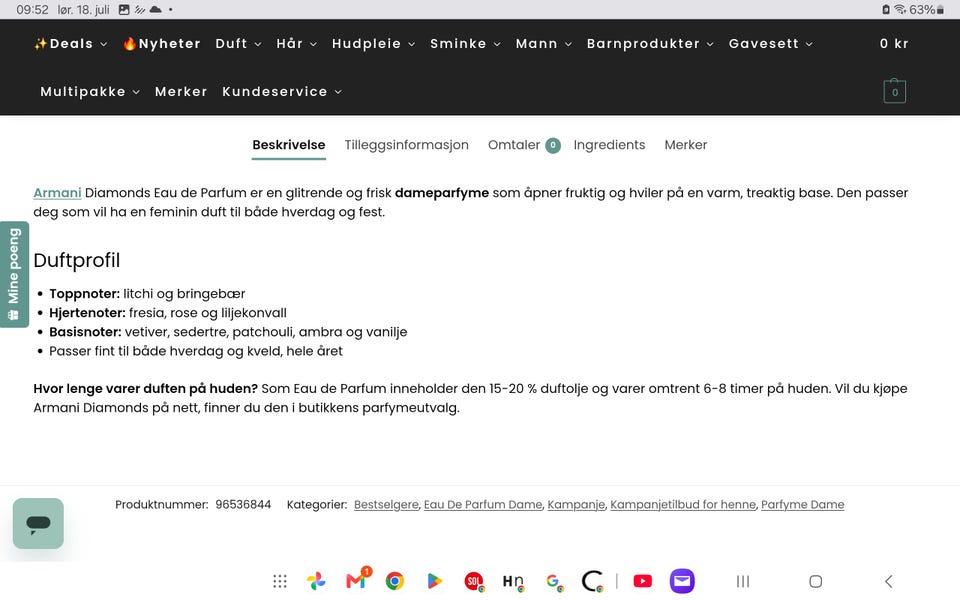Open Merker in the navigation bar
This screenshot has height=600, width=960.
click(181, 91)
